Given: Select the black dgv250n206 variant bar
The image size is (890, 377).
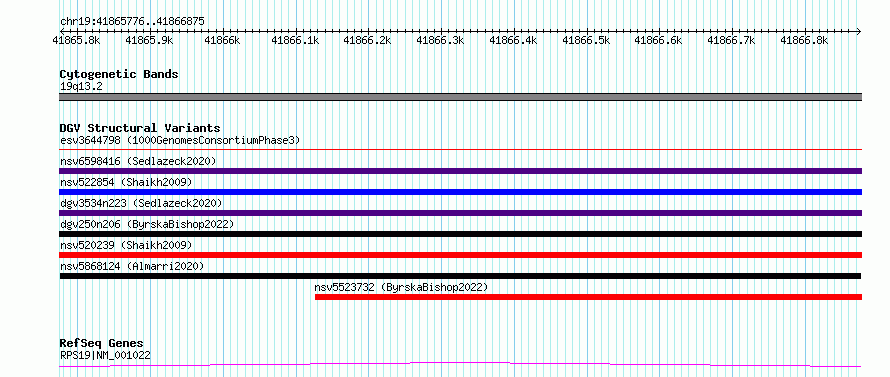Looking at the screenshot, I should (461, 234).
